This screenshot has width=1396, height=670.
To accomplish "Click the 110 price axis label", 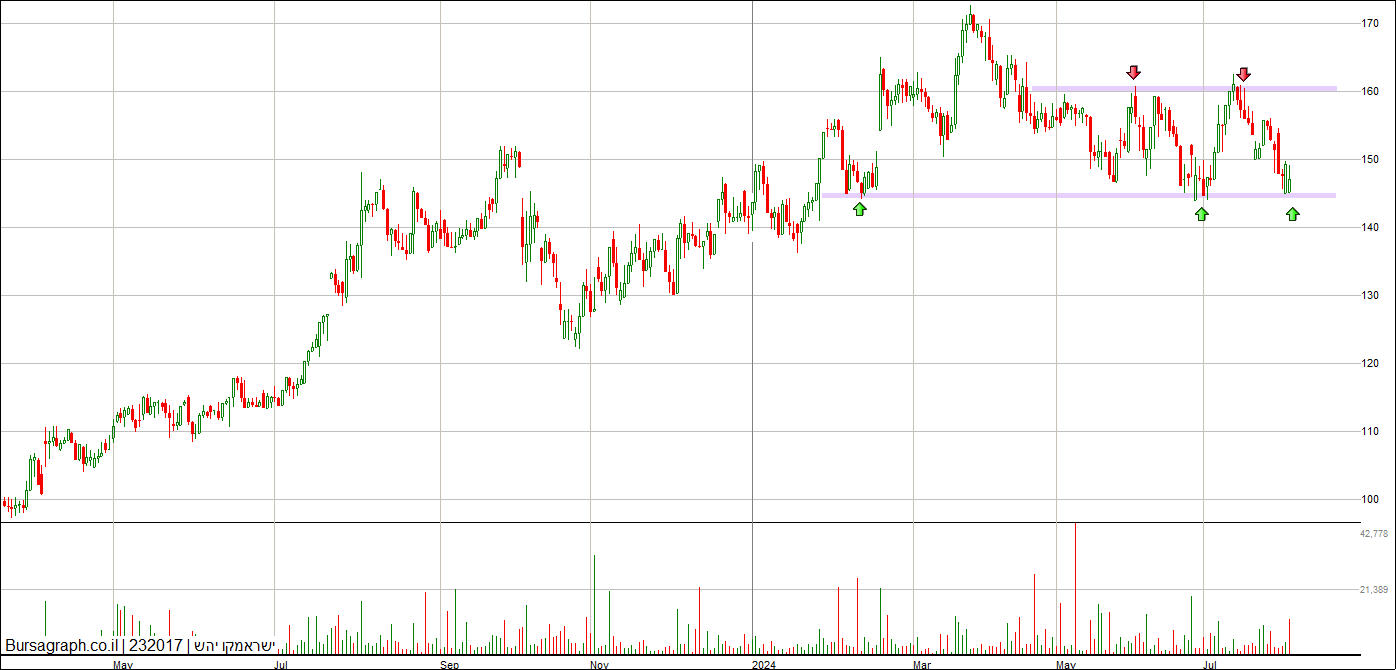I will 1370,431.
